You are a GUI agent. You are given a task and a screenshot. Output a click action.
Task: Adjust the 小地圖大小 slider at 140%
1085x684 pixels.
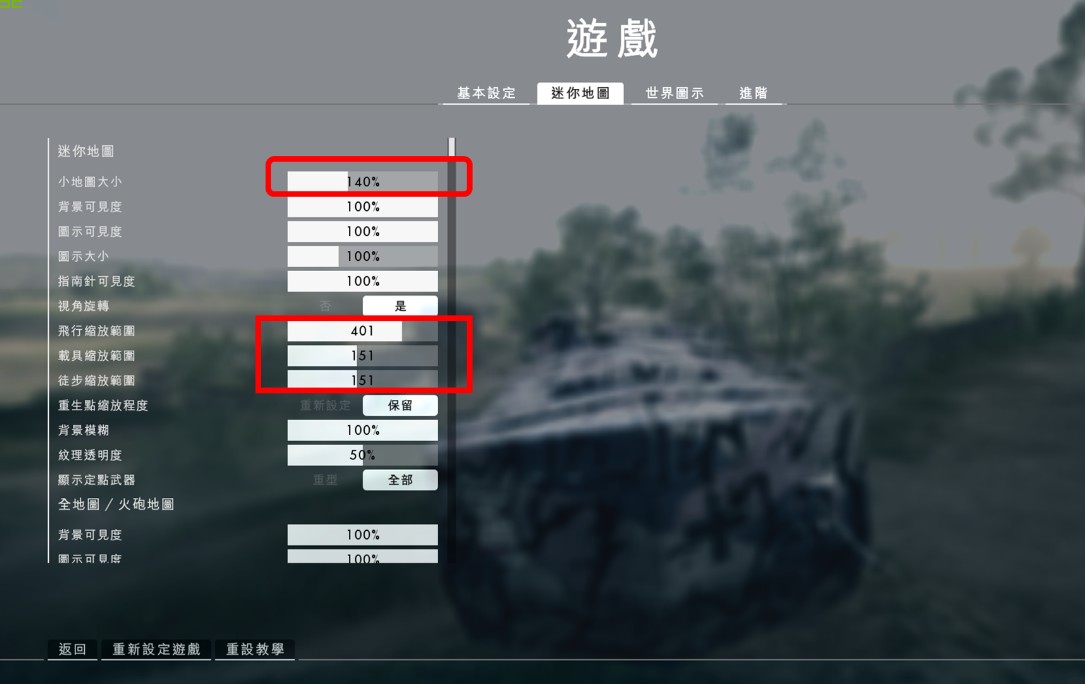(363, 181)
